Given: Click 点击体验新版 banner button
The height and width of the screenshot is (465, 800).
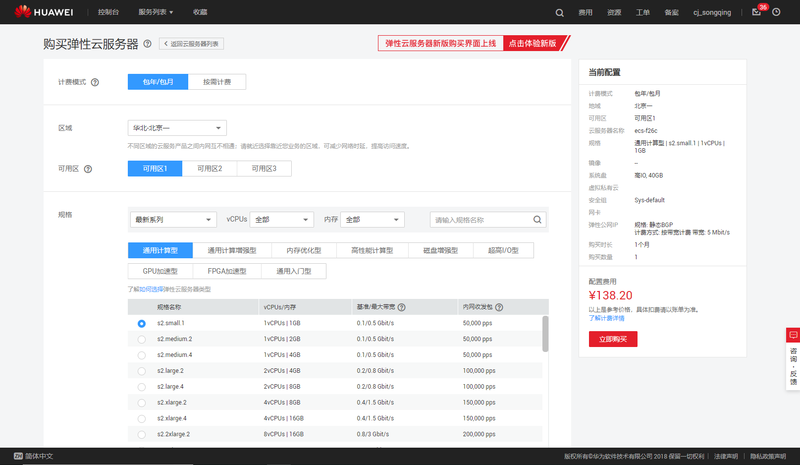Looking at the screenshot, I should coord(533,43).
